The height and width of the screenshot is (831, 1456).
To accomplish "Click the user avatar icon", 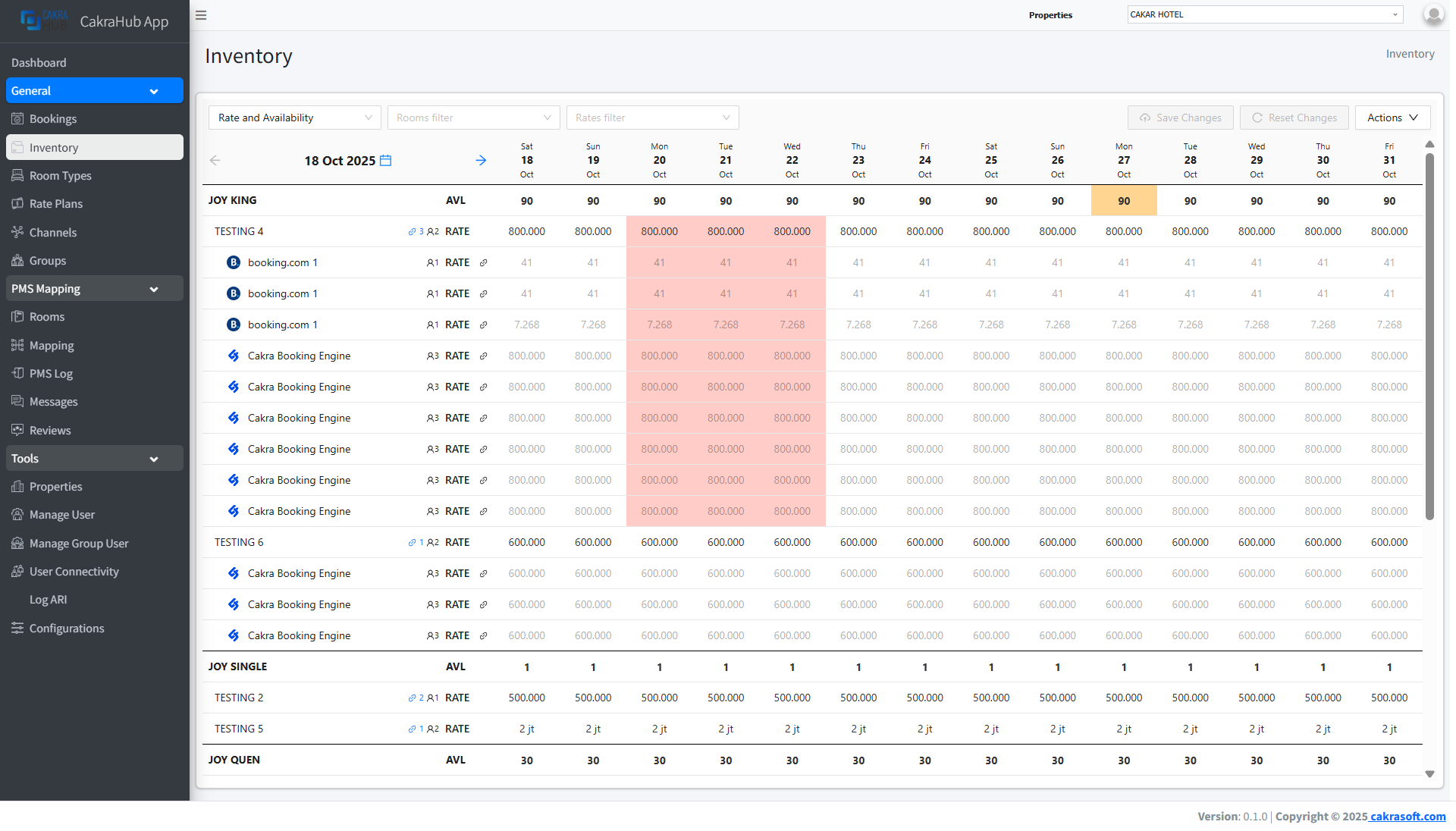I will tap(1432, 14).
